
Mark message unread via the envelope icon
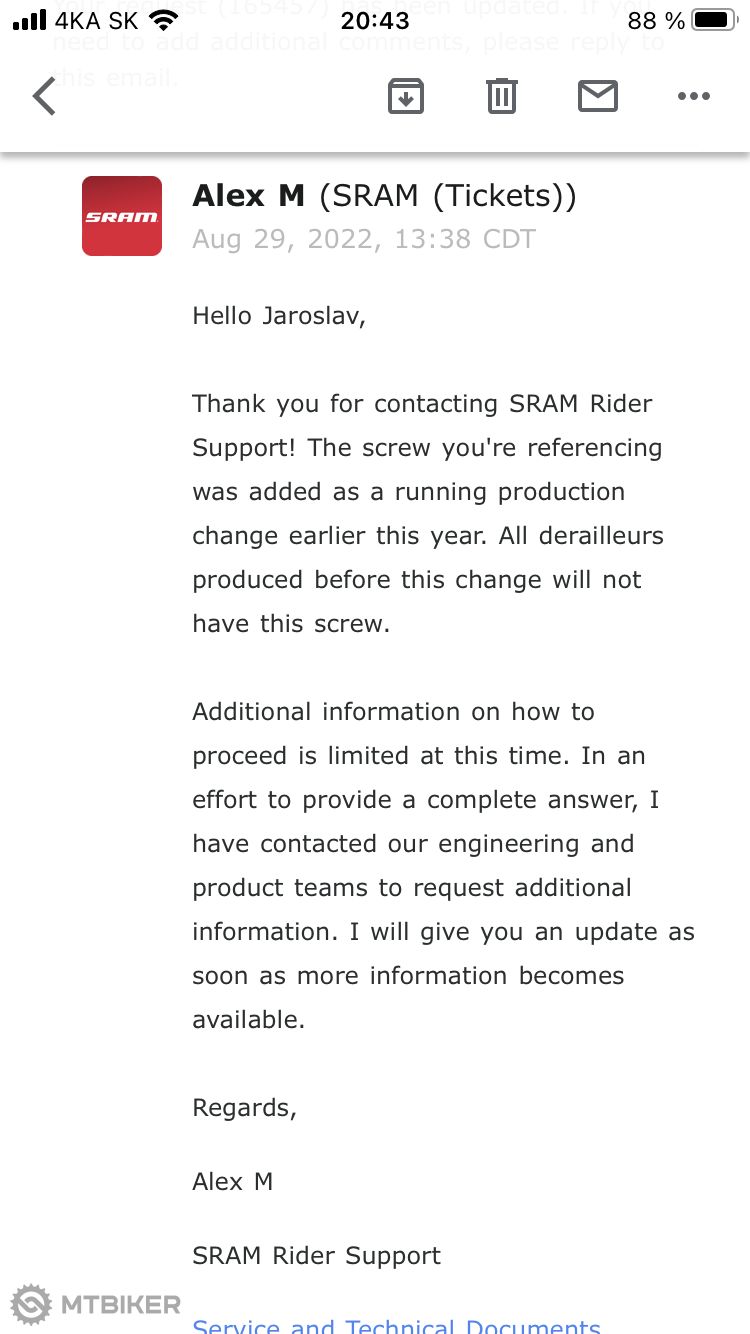[598, 96]
